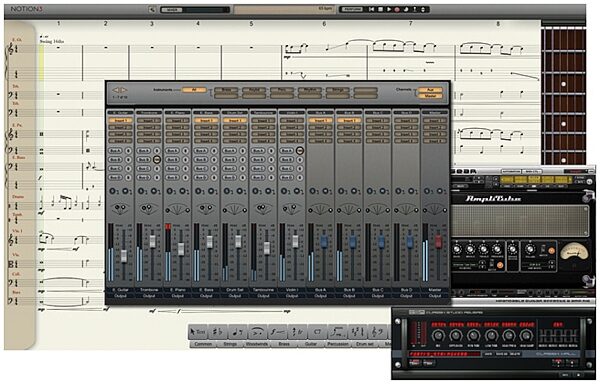Open Output selector on E. Piano channel
Screen dimensions: 600x384
(x=177, y=296)
